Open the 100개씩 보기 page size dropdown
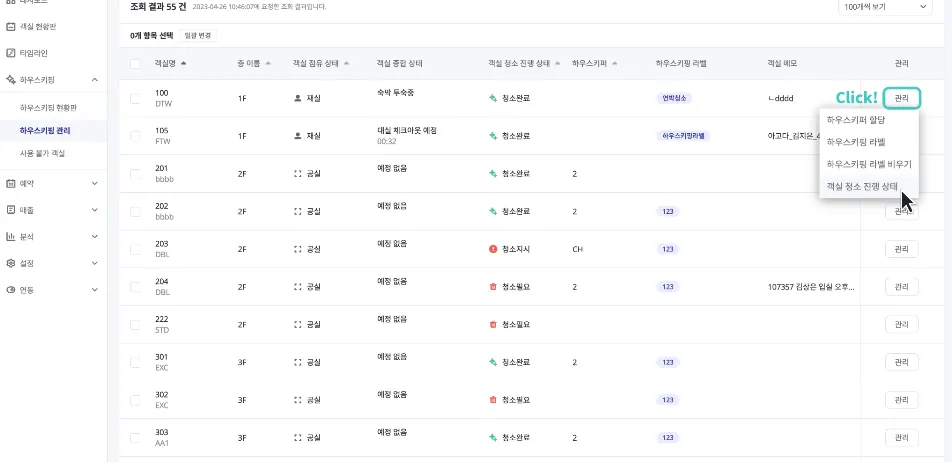Viewport: 952px width, 462px height. [883, 7]
